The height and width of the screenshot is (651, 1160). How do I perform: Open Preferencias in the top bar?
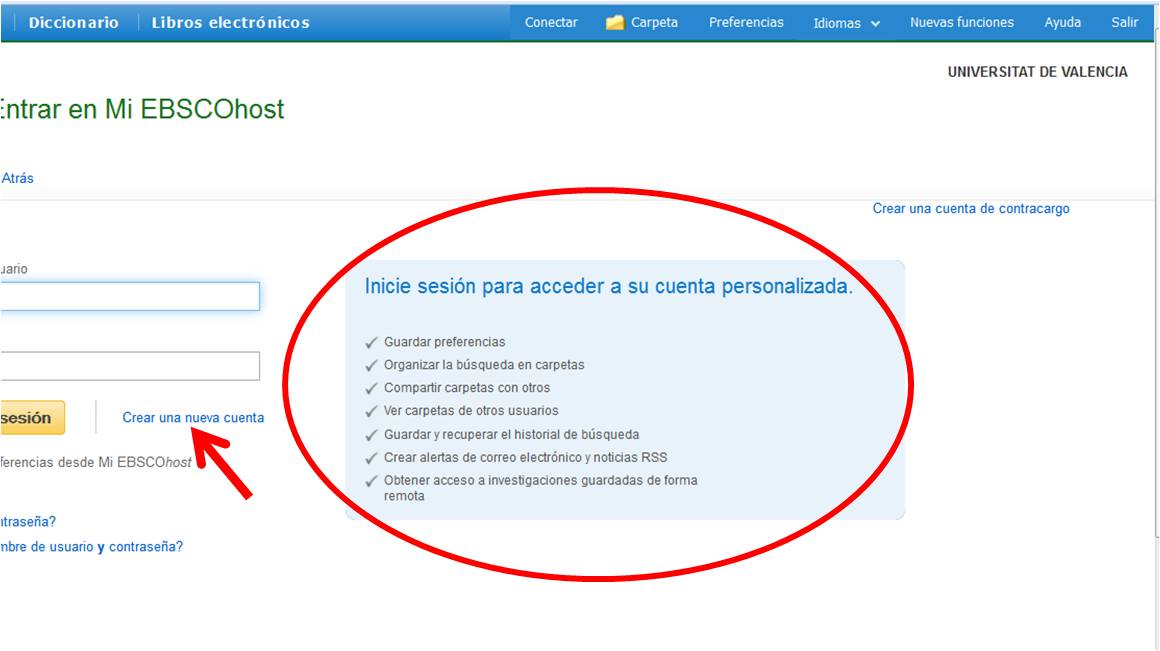click(746, 22)
